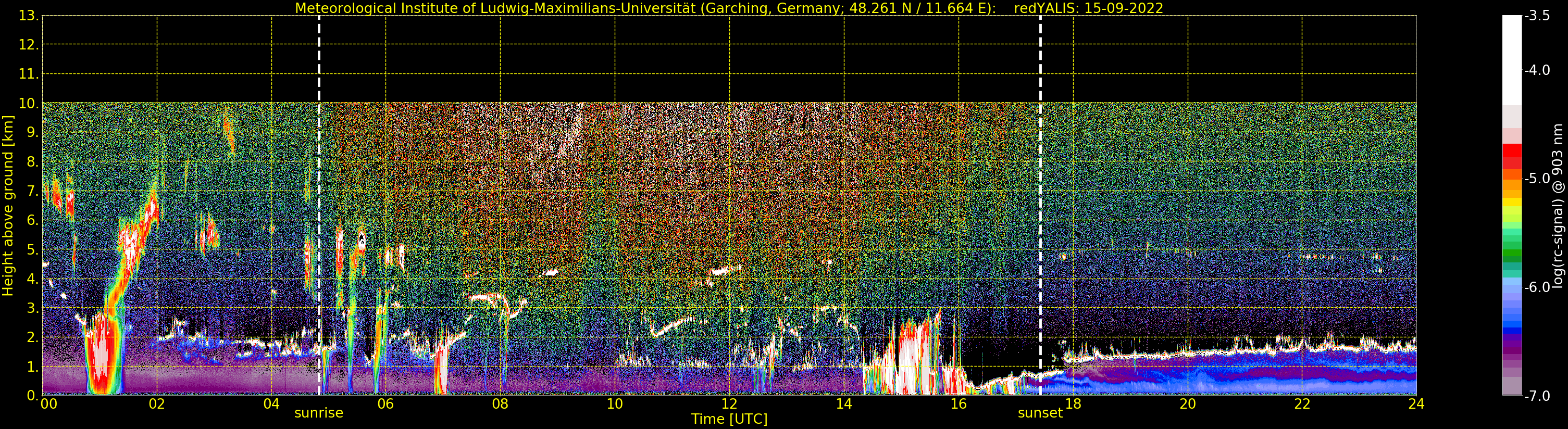
Task: Pick the white top section of the colorbar
Action: tap(1512, 60)
